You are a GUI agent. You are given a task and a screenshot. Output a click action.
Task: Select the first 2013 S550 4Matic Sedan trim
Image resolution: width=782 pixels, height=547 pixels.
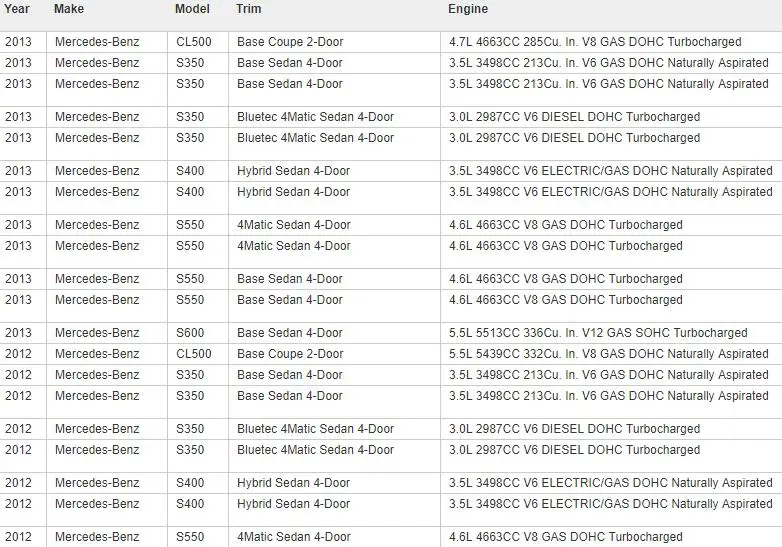click(294, 225)
